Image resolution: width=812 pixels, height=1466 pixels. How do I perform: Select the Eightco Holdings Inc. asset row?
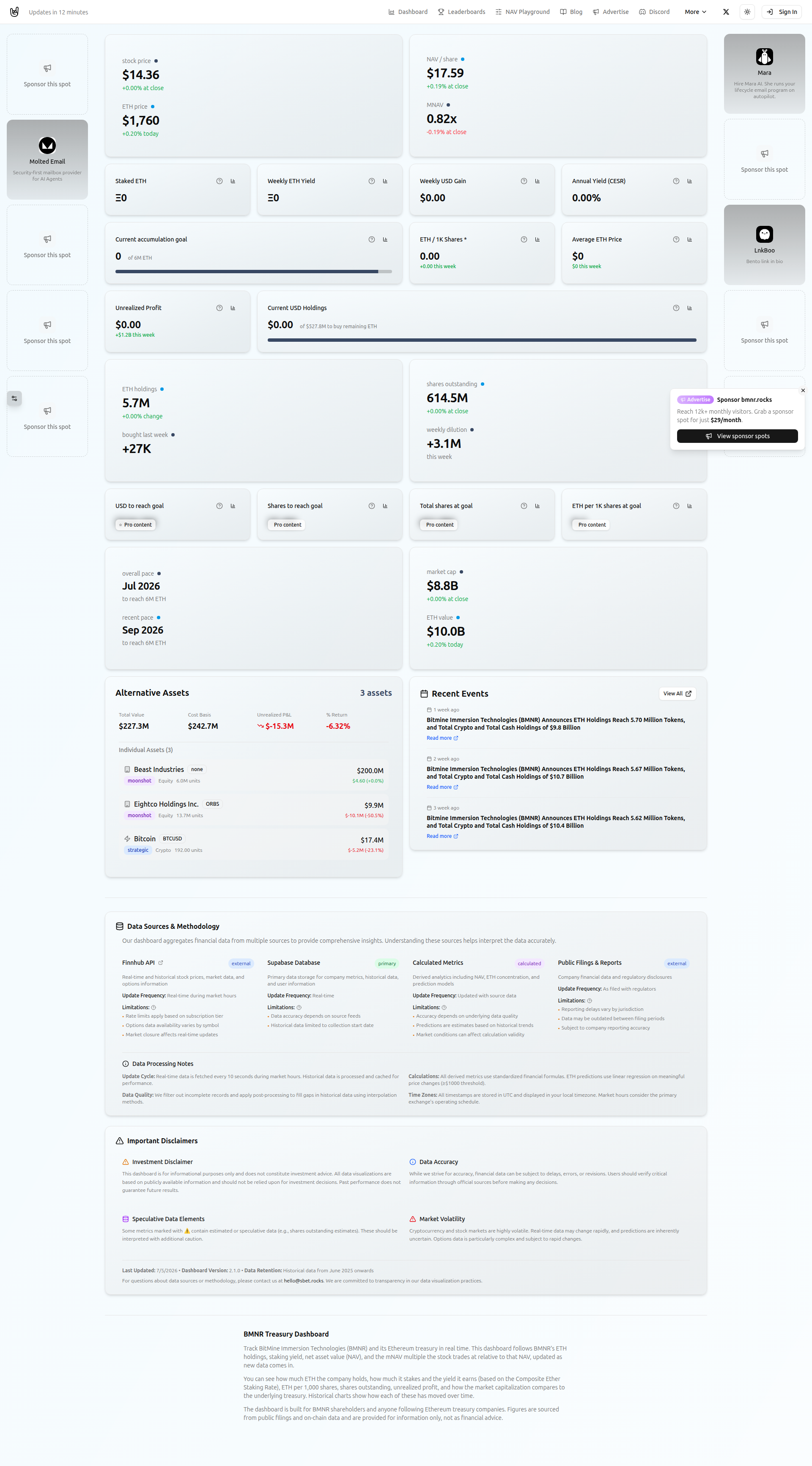point(254,809)
